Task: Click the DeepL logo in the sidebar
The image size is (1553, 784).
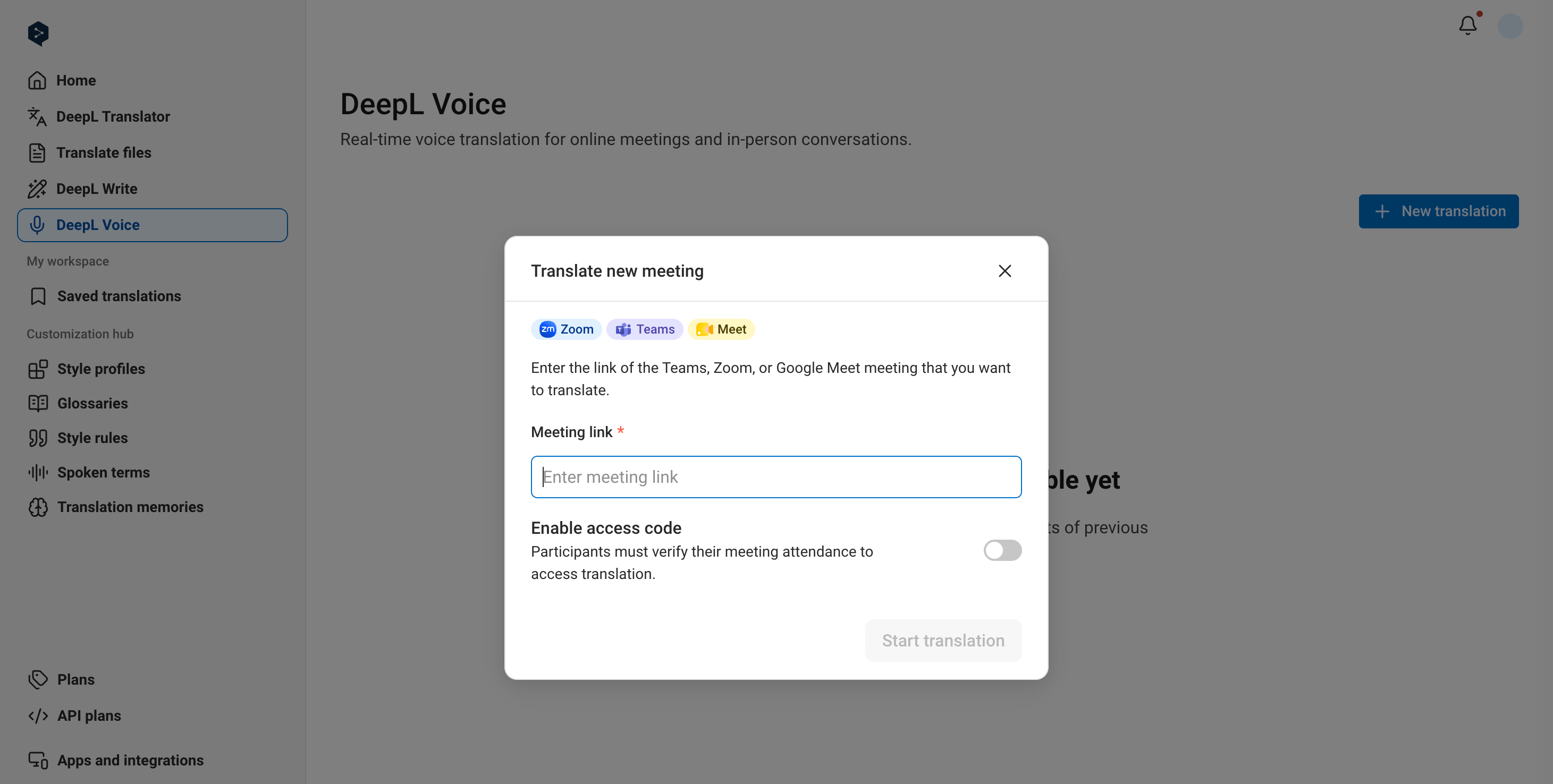Action: pyautogui.click(x=38, y=34)
